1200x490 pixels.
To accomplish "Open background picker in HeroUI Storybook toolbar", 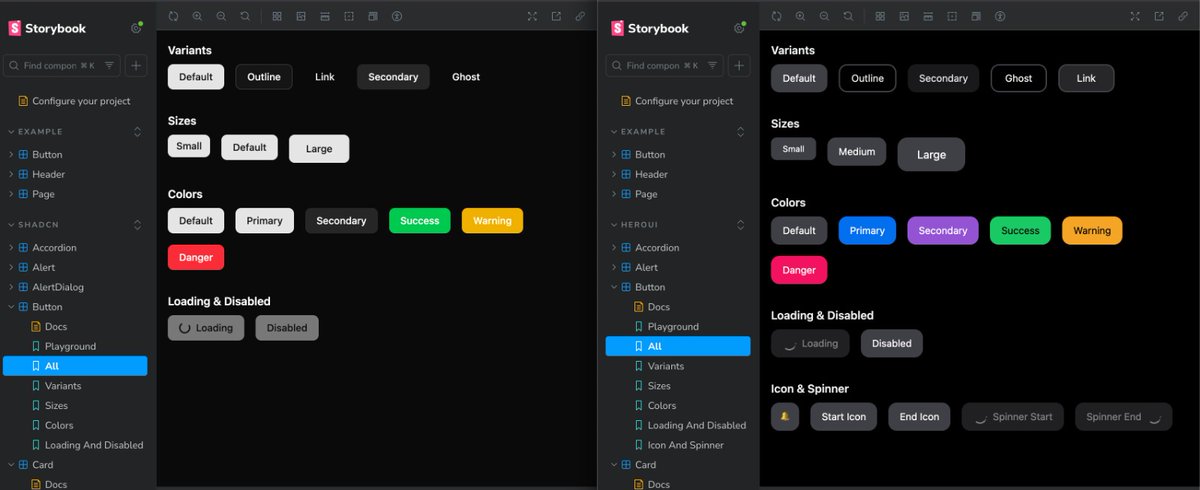I will (903, 16).
